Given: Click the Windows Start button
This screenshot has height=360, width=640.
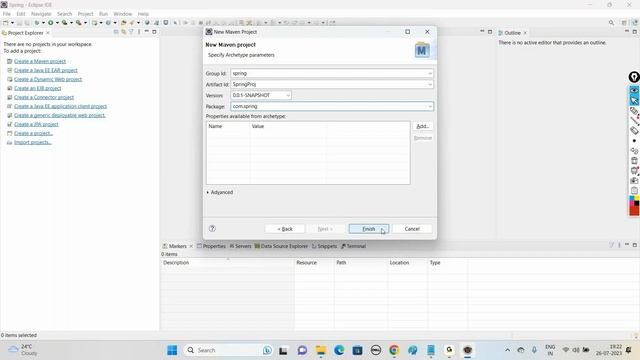Looking at the screenshot, I should [x=172, y=350].
